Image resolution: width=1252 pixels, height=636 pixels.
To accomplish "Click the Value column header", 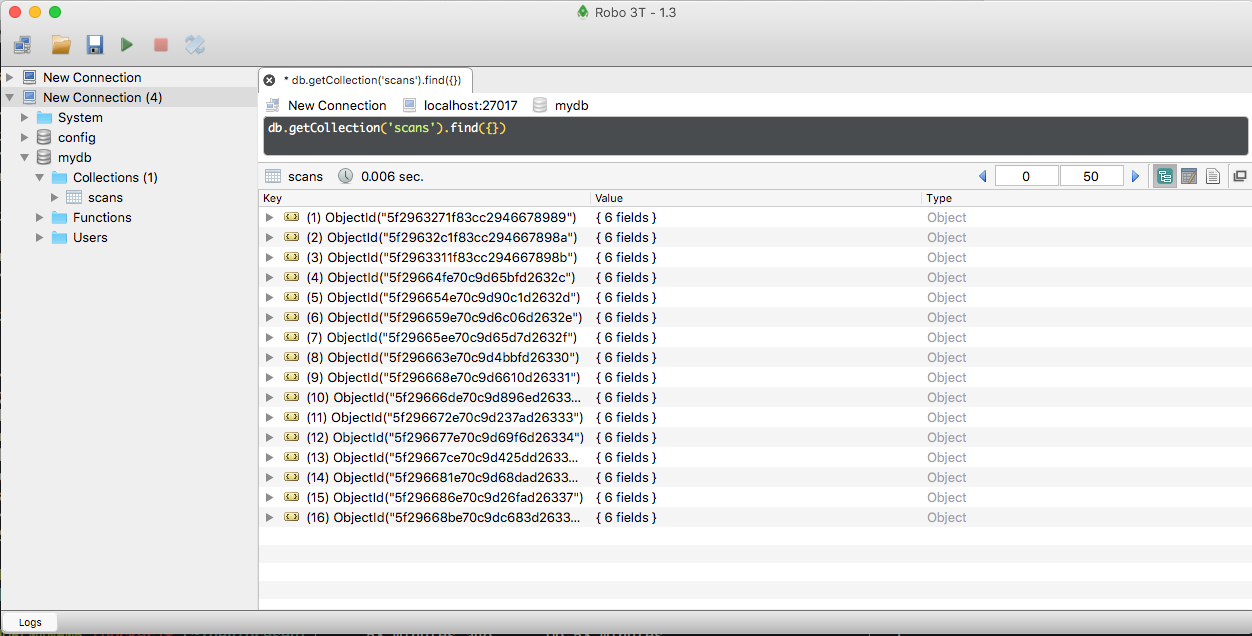I will pyautogui.click(x=755, y=198).
